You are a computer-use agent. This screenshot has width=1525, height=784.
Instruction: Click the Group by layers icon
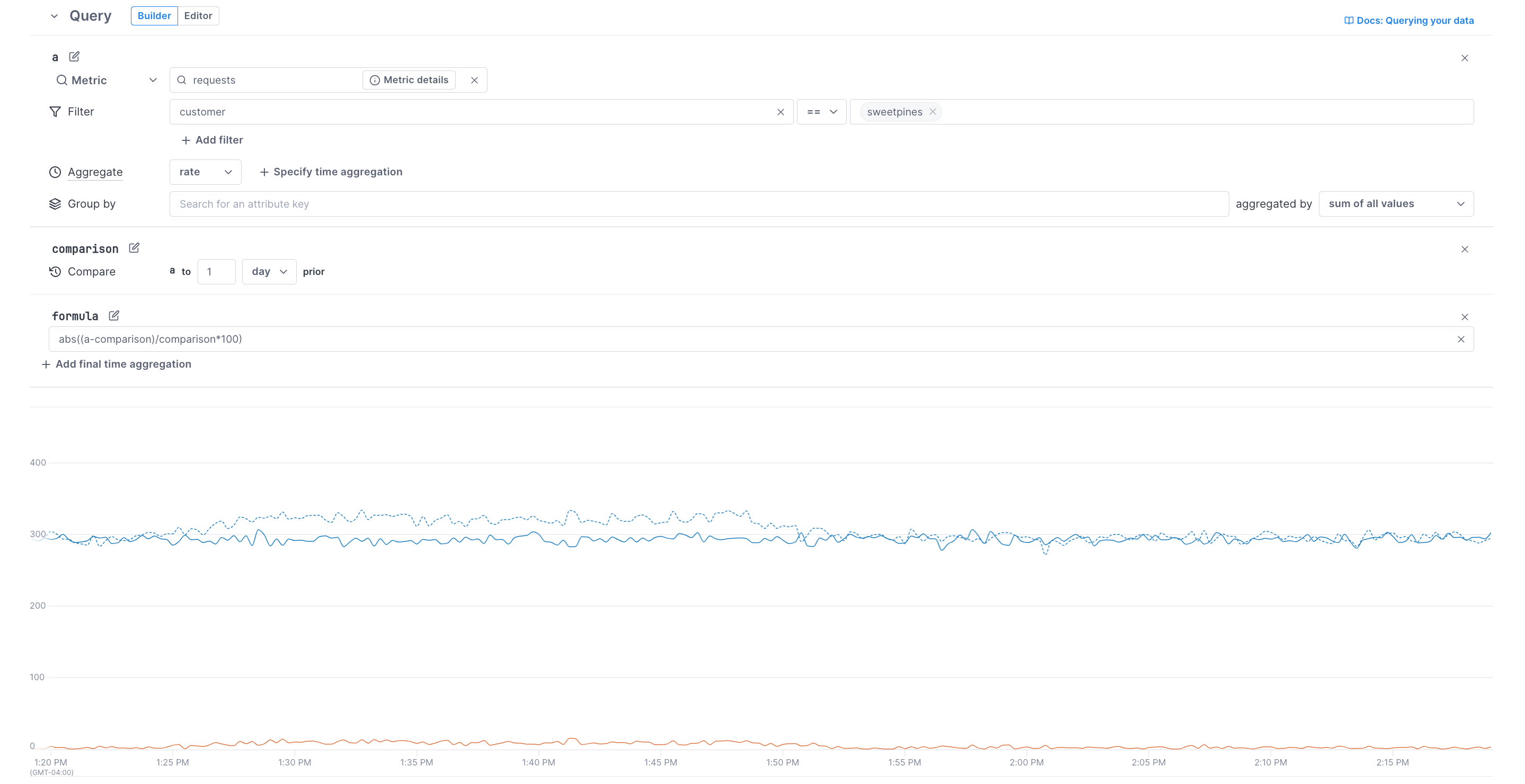point(55,203)
